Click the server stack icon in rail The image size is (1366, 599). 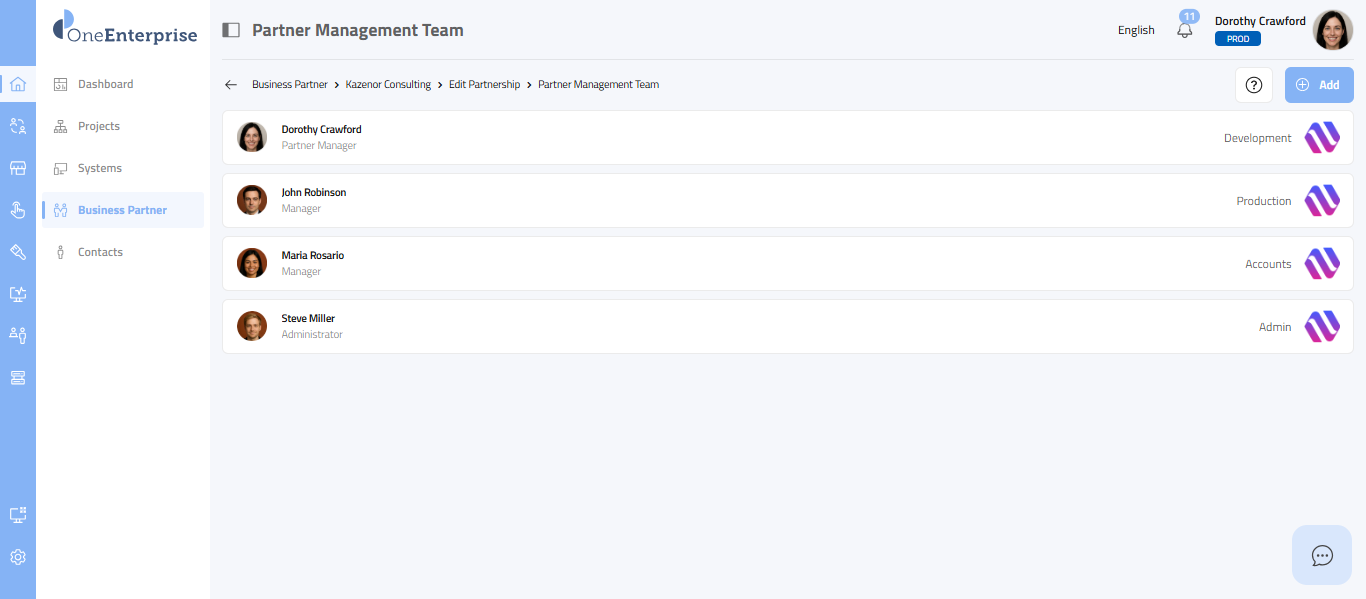tap(17, 378)
